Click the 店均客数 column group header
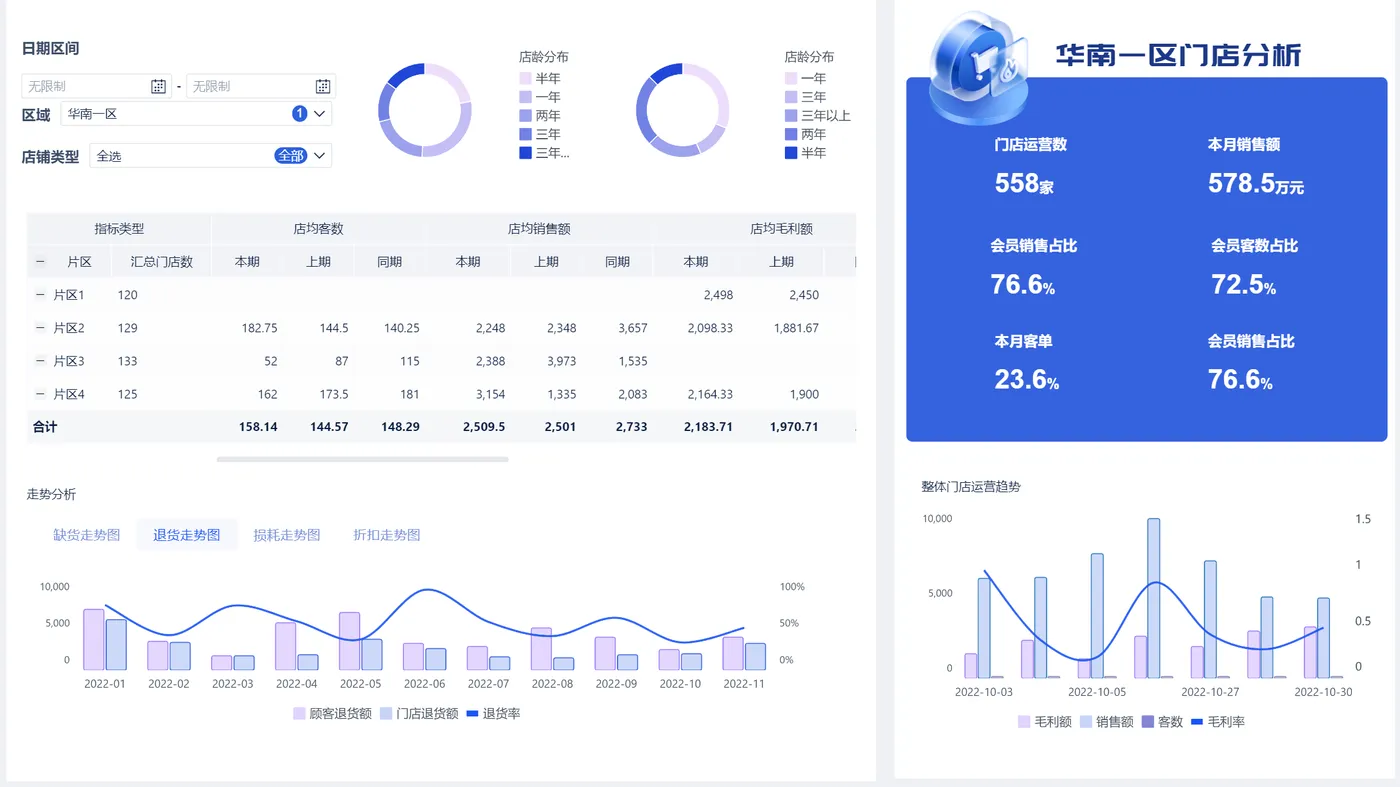The image size is (1400, 787). coord(319,229)
